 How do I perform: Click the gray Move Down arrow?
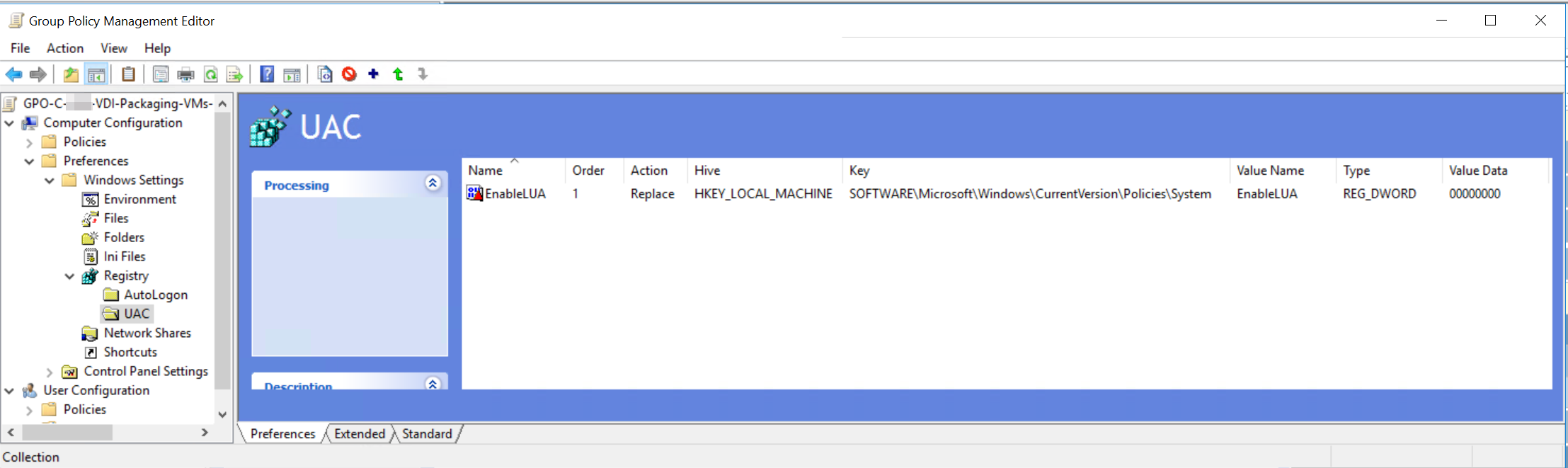pyautogui.click(x=423, y=74)
